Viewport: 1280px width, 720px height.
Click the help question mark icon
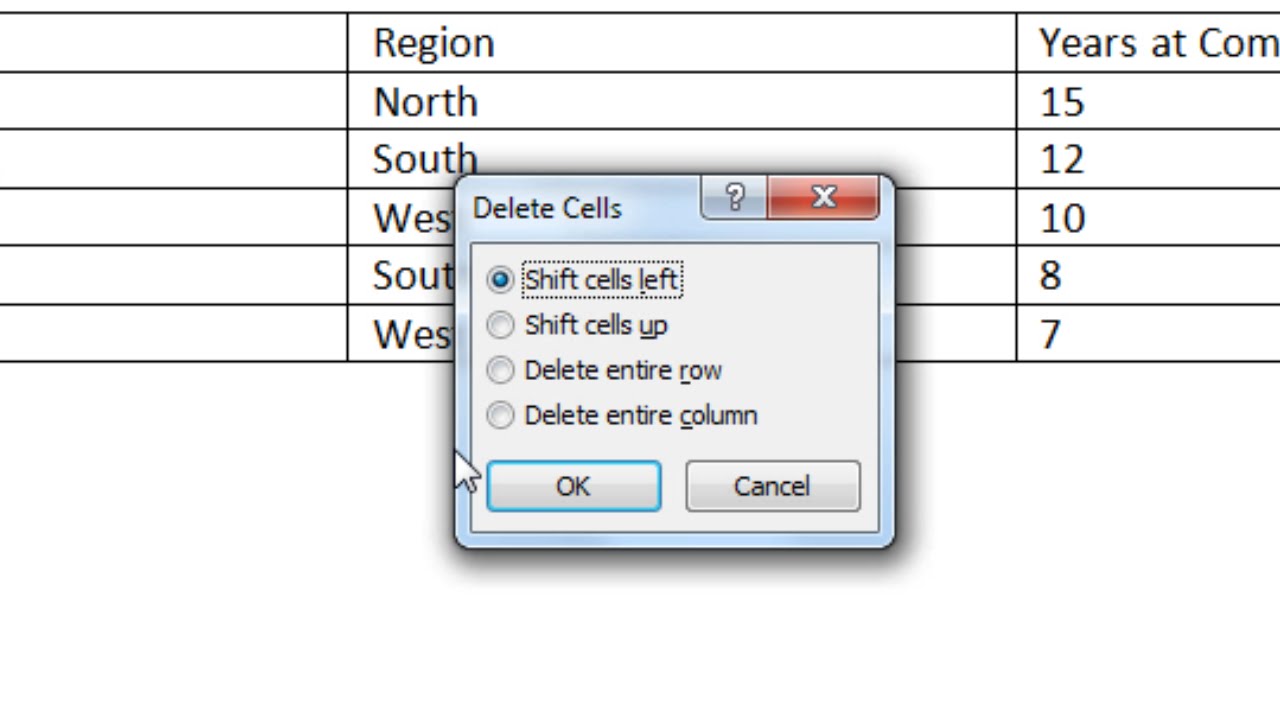point(735,198)
